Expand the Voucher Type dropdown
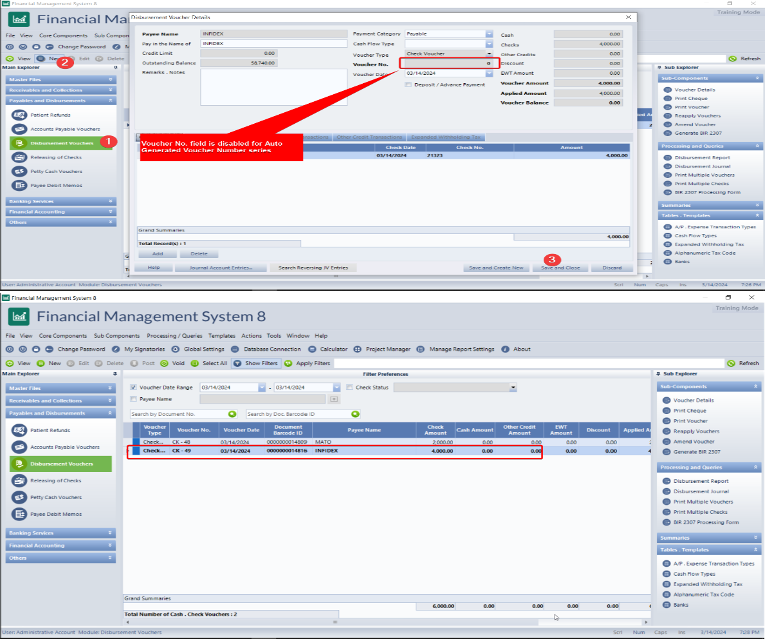This screenshot has height=640, width=766. (x=490, y=54)
